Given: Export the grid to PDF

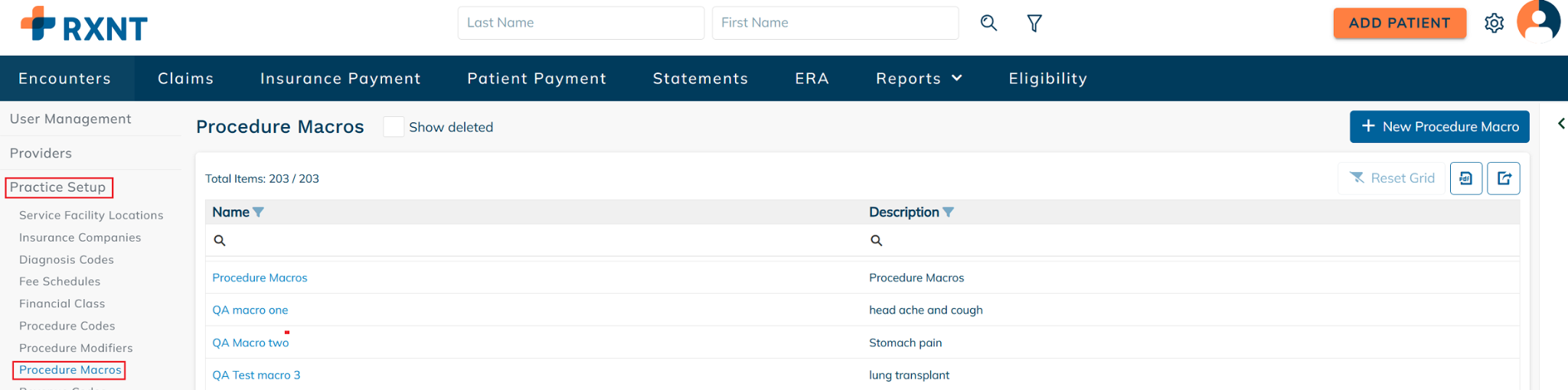Looking at the screenshot, I should coord(1466,178).
